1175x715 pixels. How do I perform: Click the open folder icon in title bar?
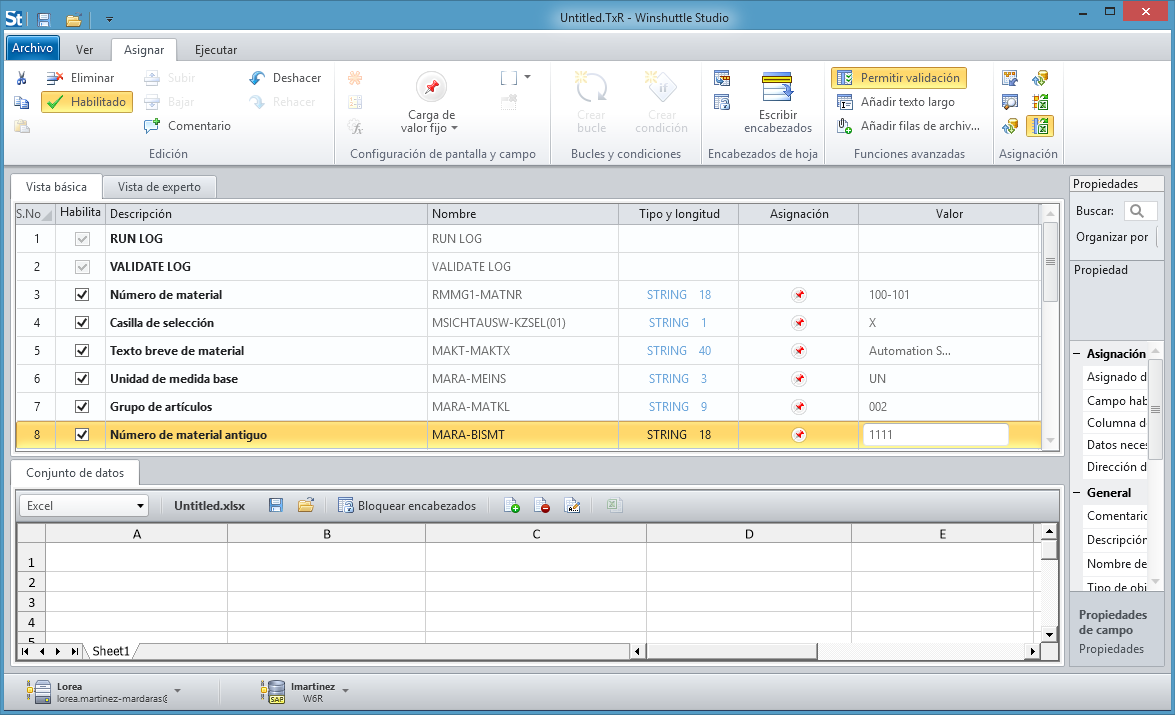pos(73,18)
